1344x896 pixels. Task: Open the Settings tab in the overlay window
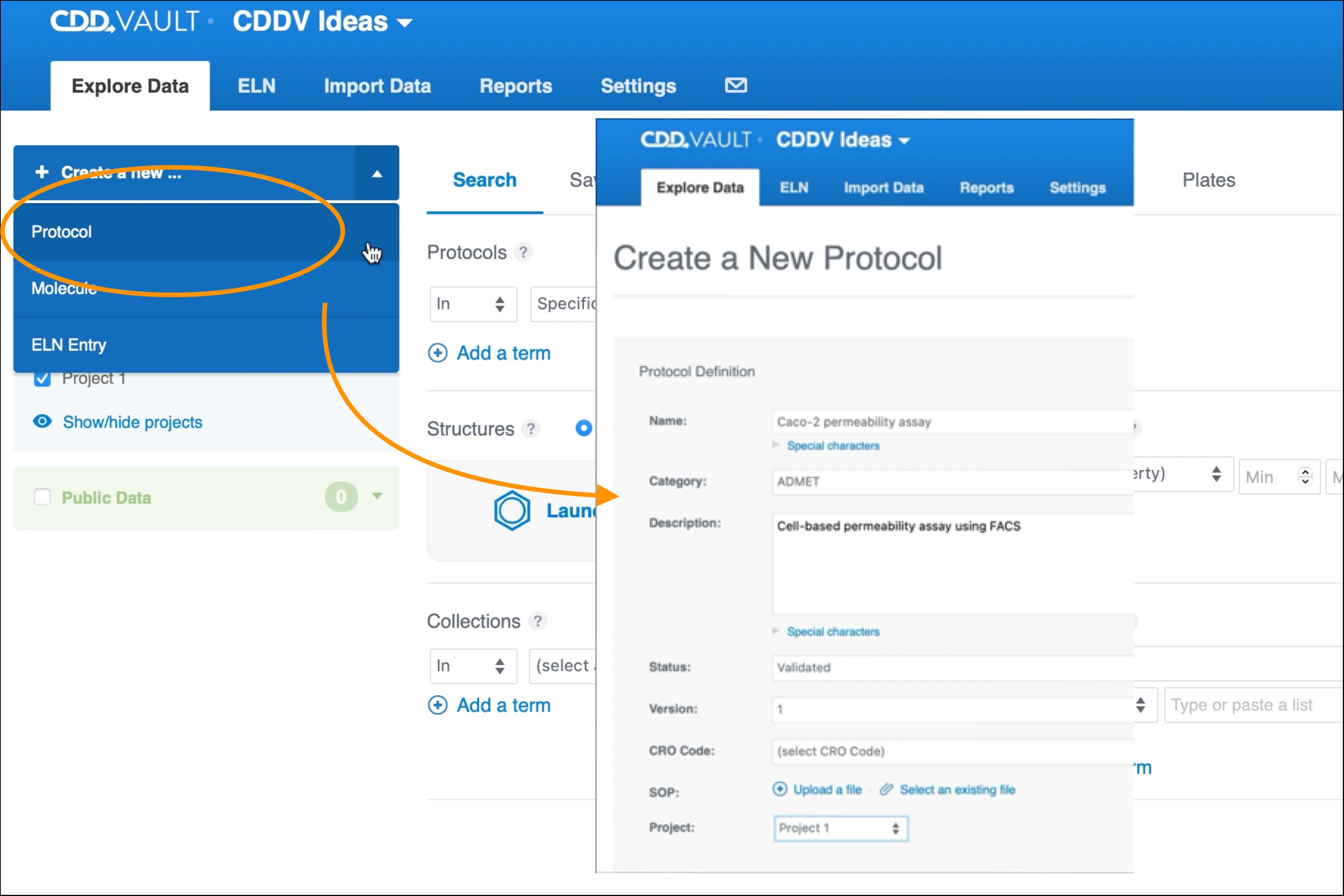click(x=1077, y=188)
